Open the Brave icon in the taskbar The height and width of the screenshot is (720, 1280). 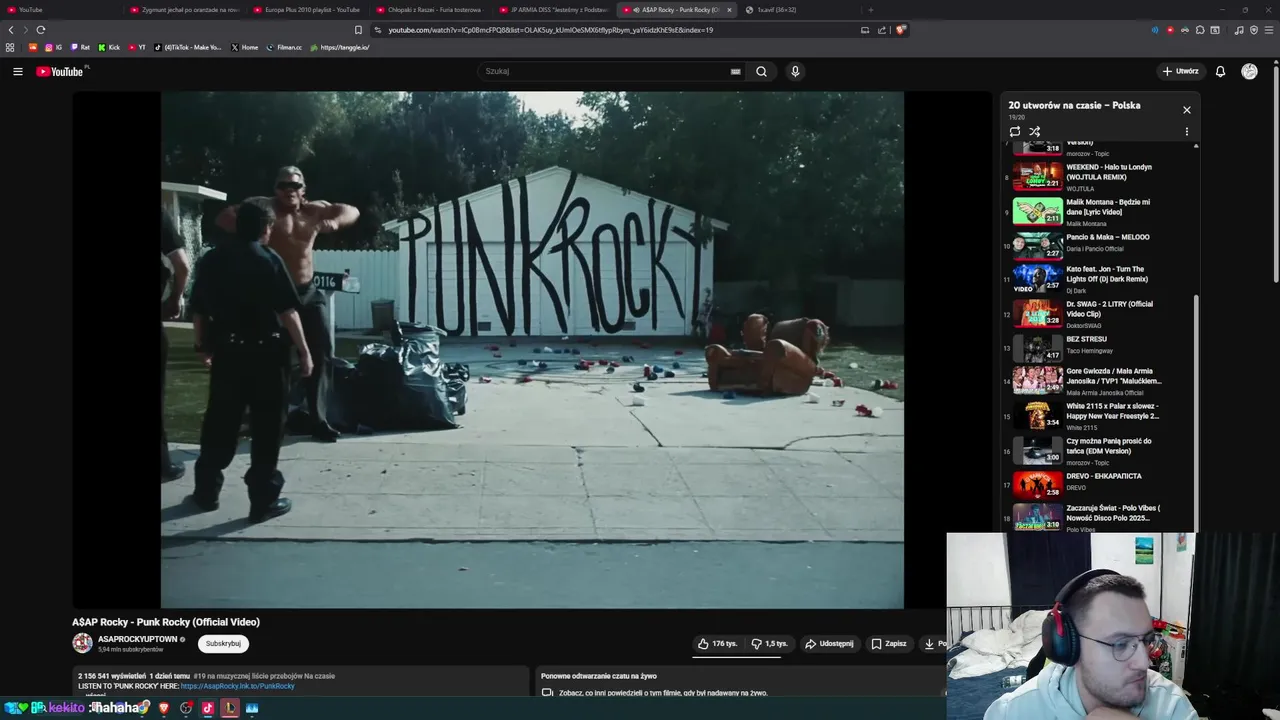coord(164,707)
